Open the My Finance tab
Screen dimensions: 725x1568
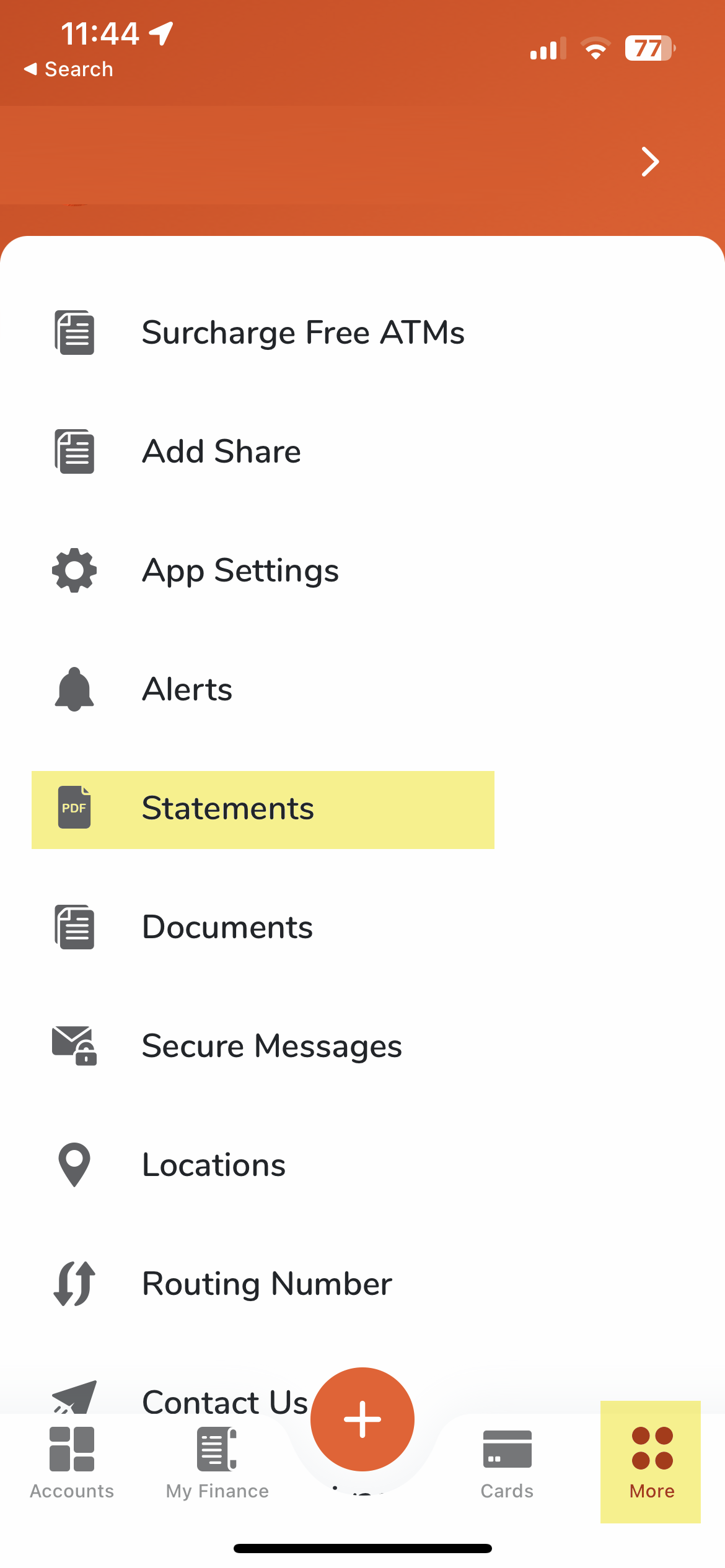[x=217, y=1461]
